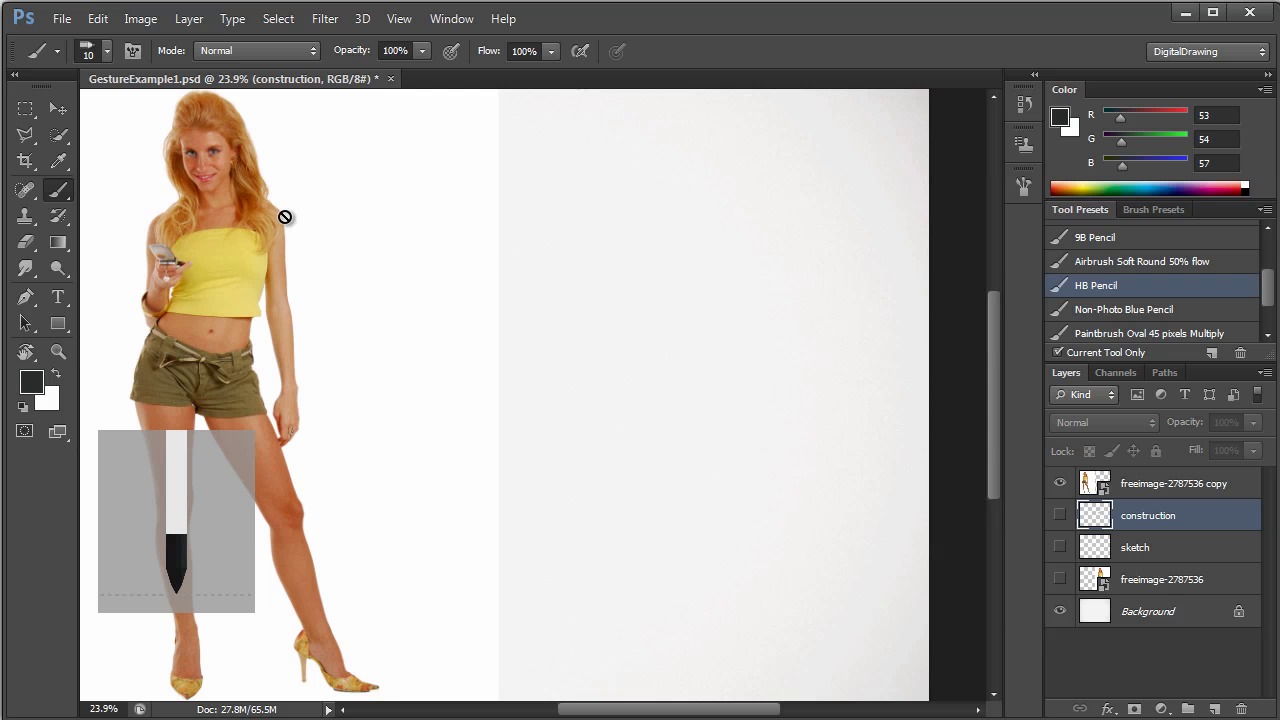Open the layer blend mode Normal dropdown
The image size is (1280, 720).
1104,422
